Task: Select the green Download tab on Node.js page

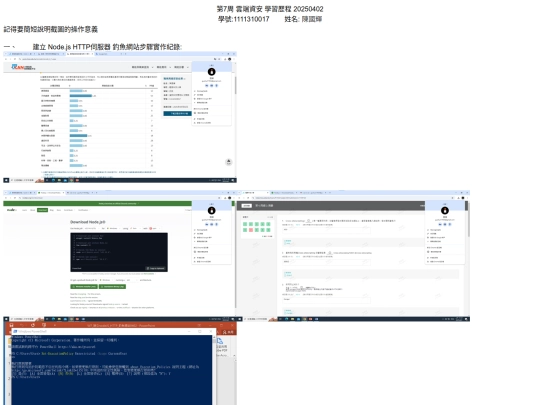Action: (42, 210)
